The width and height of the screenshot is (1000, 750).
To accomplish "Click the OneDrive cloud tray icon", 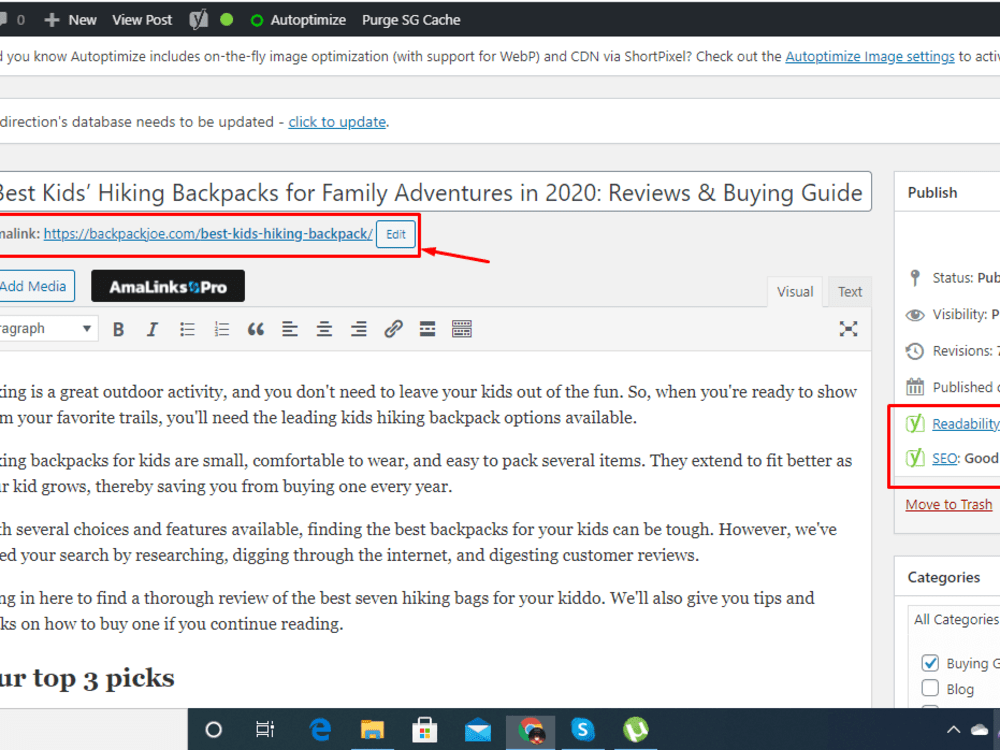I will [979, 730].
